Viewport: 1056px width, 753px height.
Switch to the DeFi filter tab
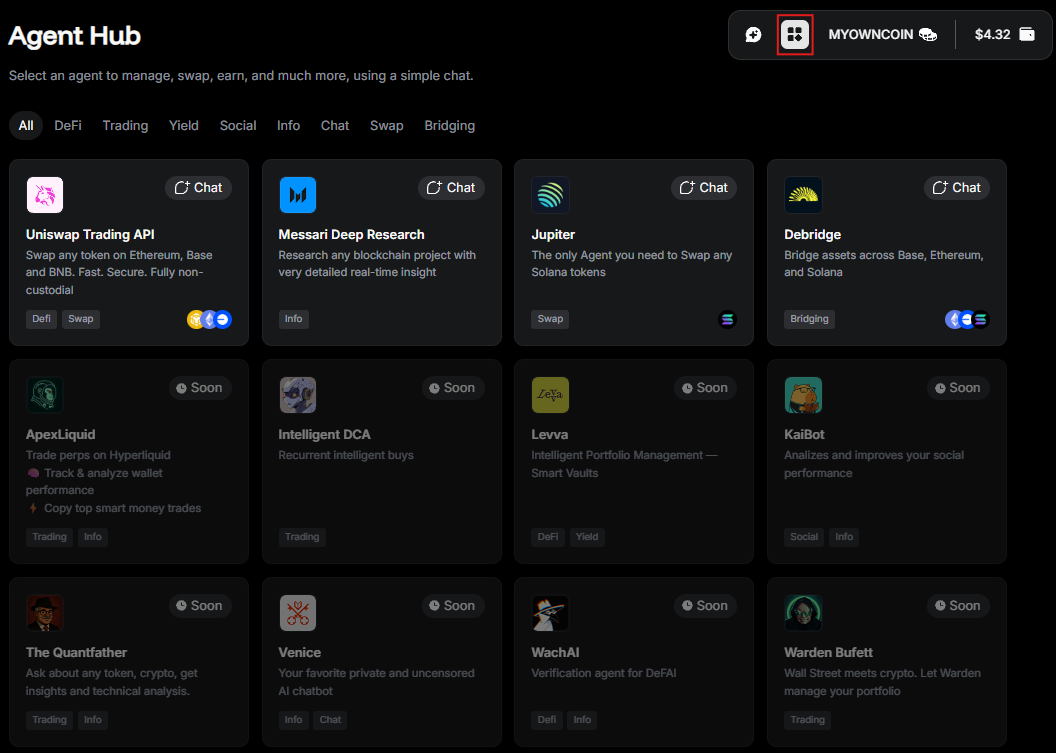(68, 126)
